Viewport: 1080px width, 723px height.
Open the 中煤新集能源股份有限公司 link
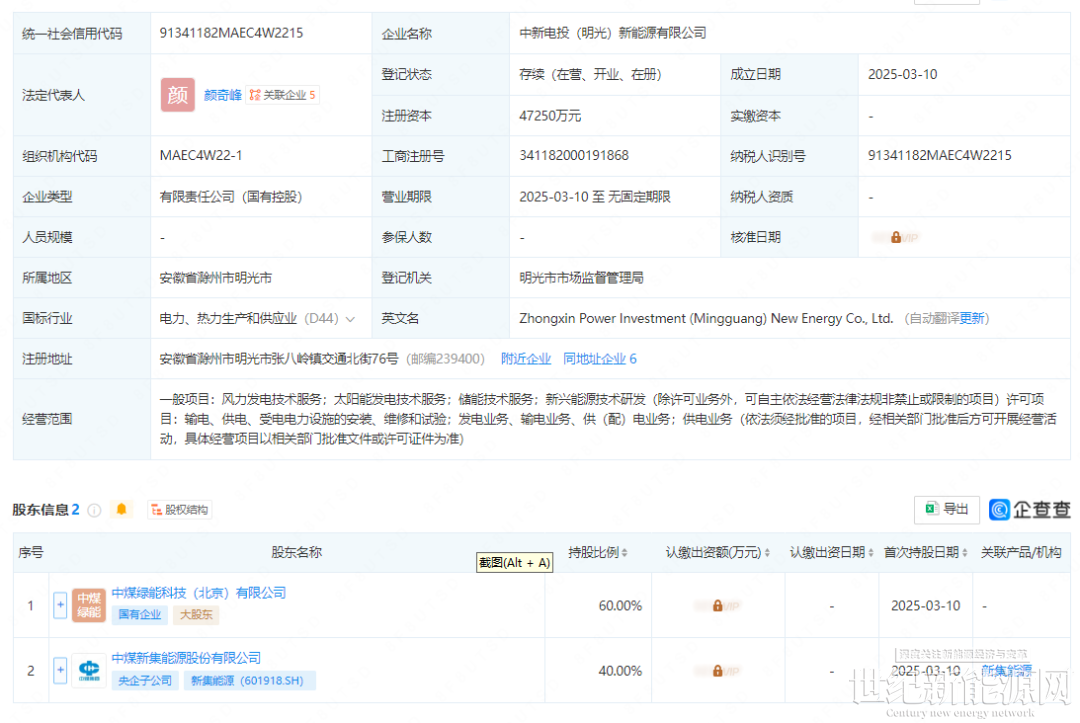(x=186, y=658)
